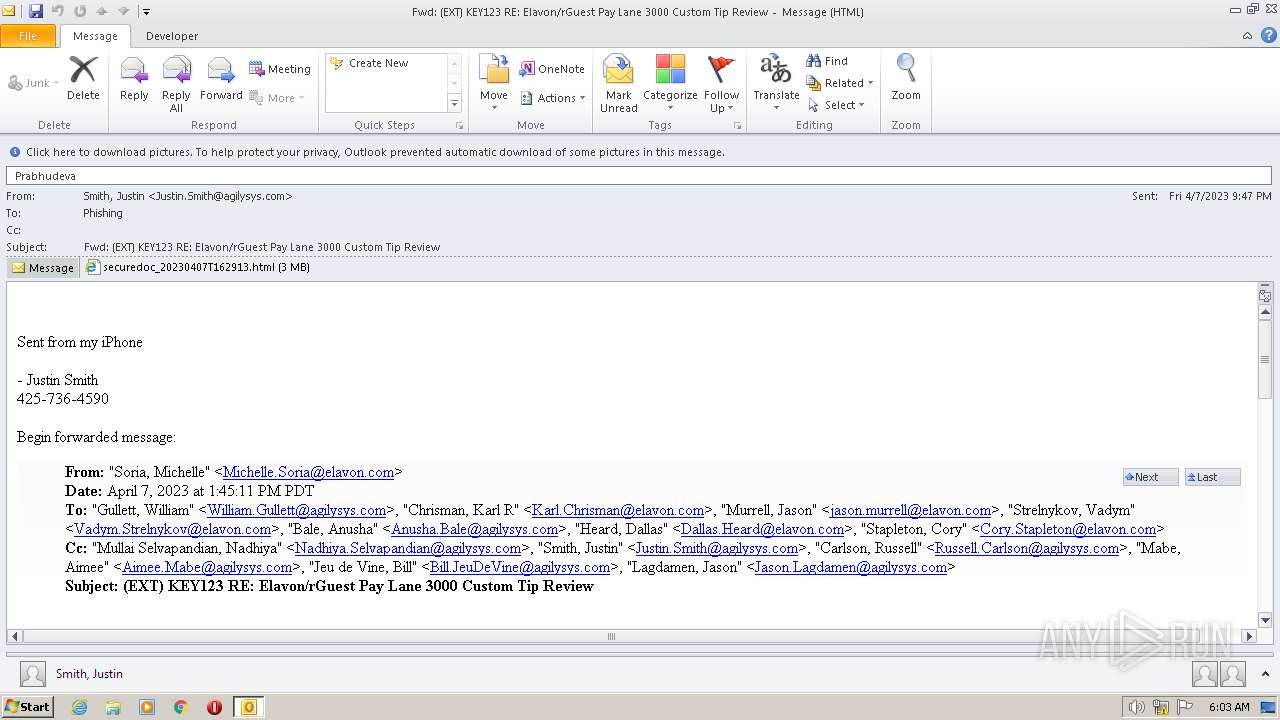This screenshot has width=1280, height=720.
Task: Save the message via quick access toolbar
Action: coord(36,11)
